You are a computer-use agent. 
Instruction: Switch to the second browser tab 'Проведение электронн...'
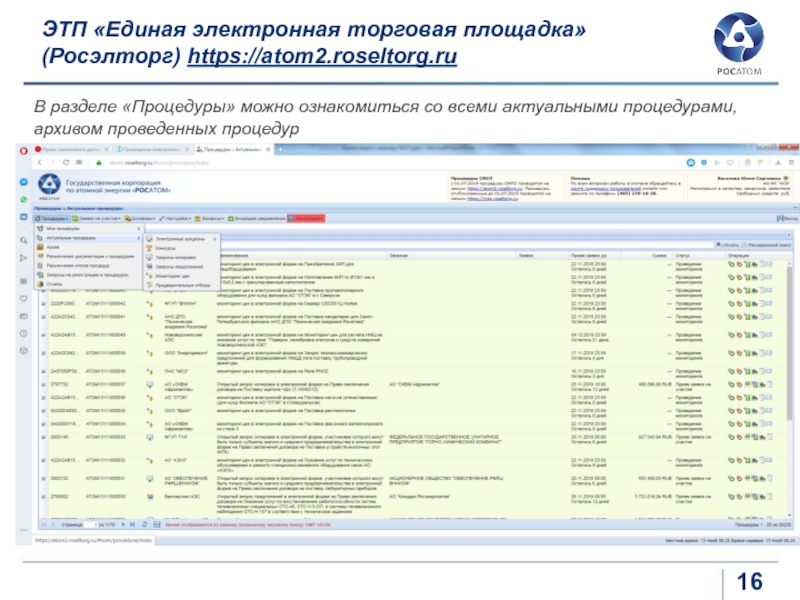tap(152, 149)
